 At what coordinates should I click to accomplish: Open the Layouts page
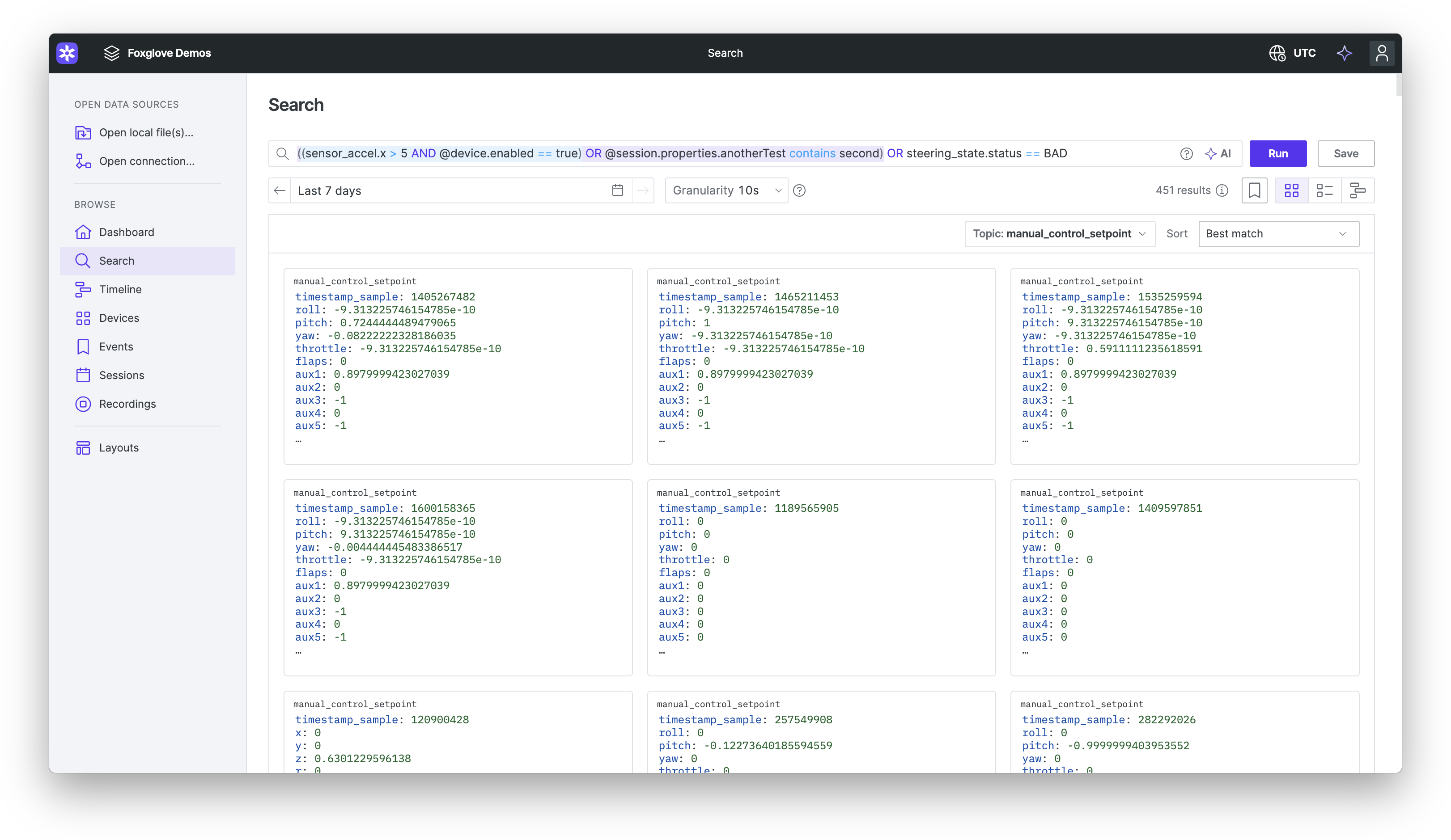pos(148,447)
